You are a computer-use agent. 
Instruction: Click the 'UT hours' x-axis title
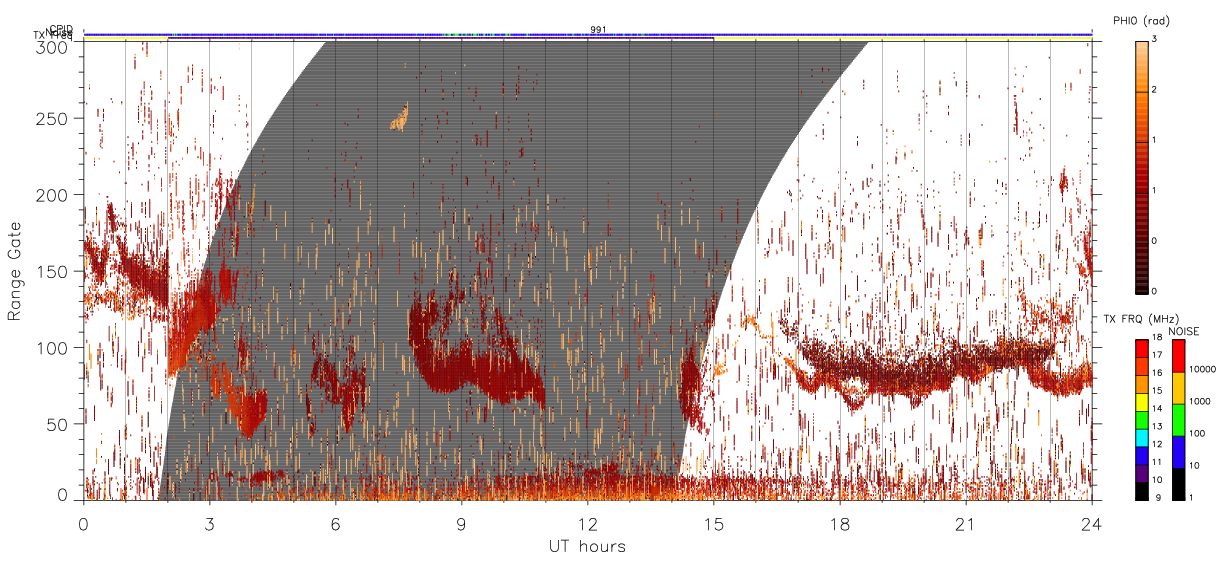pos(587,547)
